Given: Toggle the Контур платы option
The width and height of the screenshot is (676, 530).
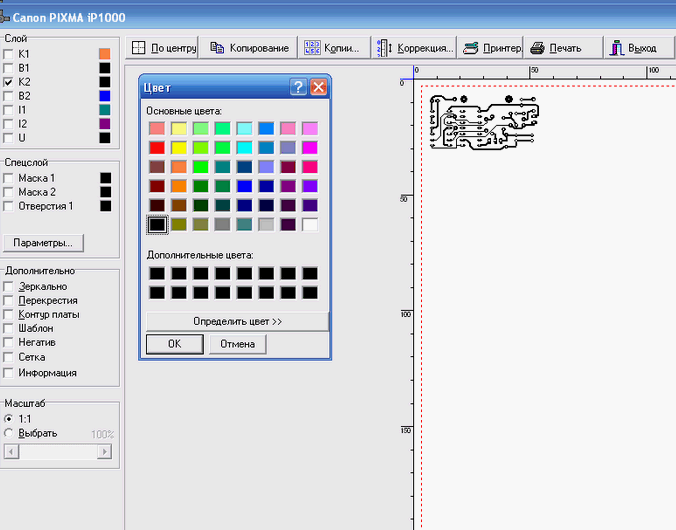Looking at the screenshot, I should pos(8,314).
